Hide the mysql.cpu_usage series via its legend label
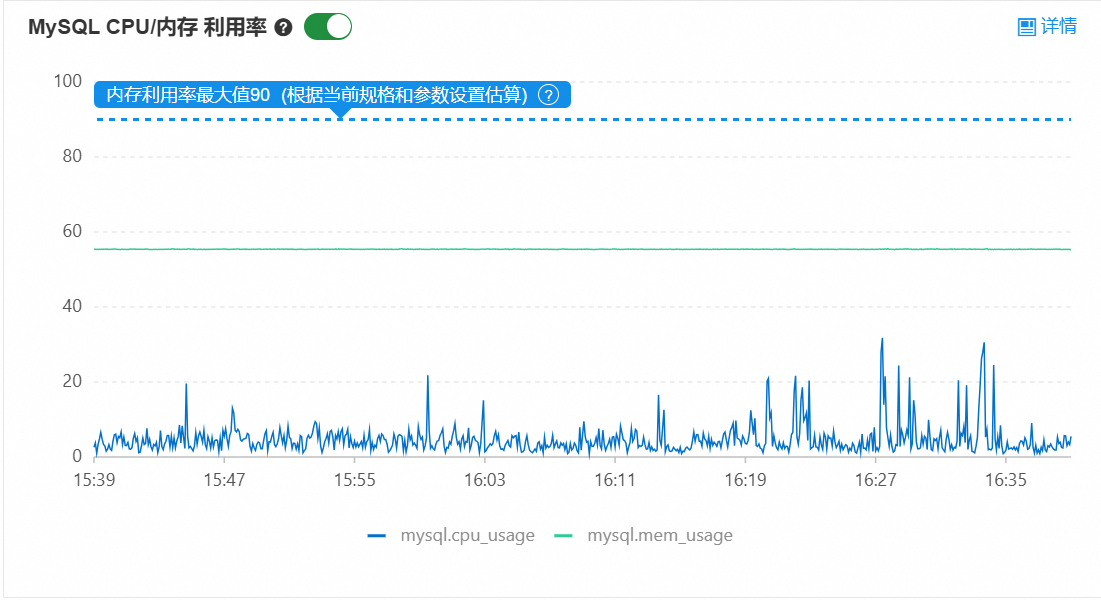 (467, 536)
